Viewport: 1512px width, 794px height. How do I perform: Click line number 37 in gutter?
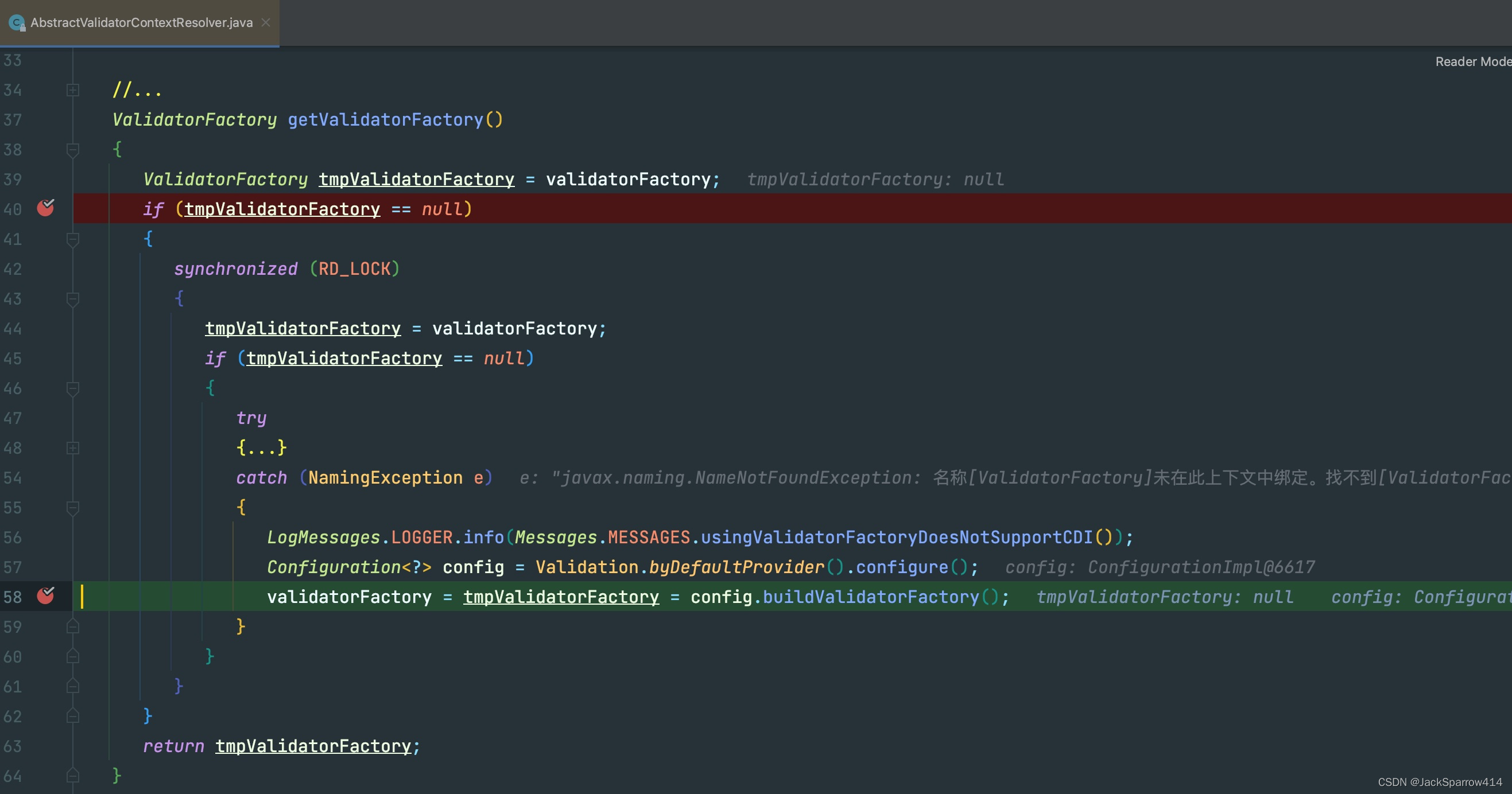(x=12, y=120)
